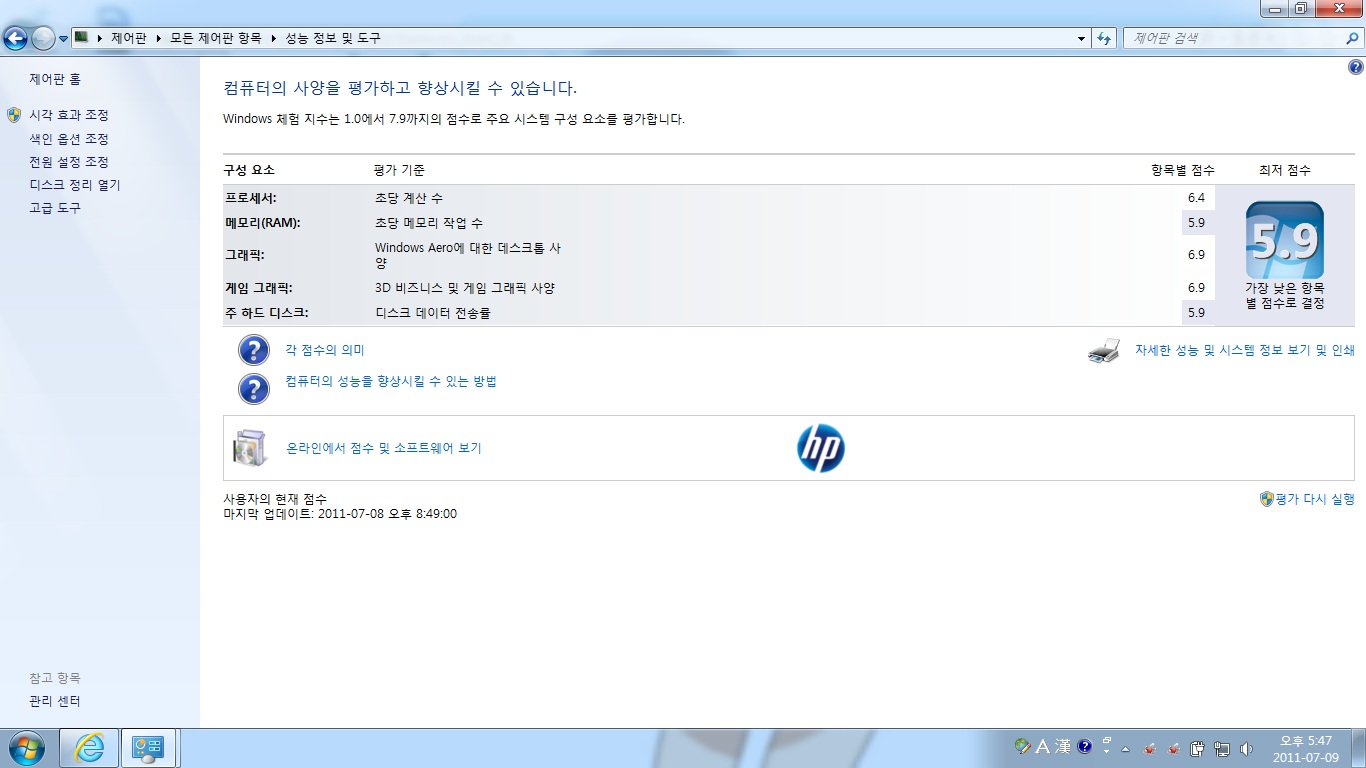Click the 컴퓨터의 성능을 향상시킬 수 있는 방법 link
Viewport: 1366px width, 768px height.
(391, 381)
